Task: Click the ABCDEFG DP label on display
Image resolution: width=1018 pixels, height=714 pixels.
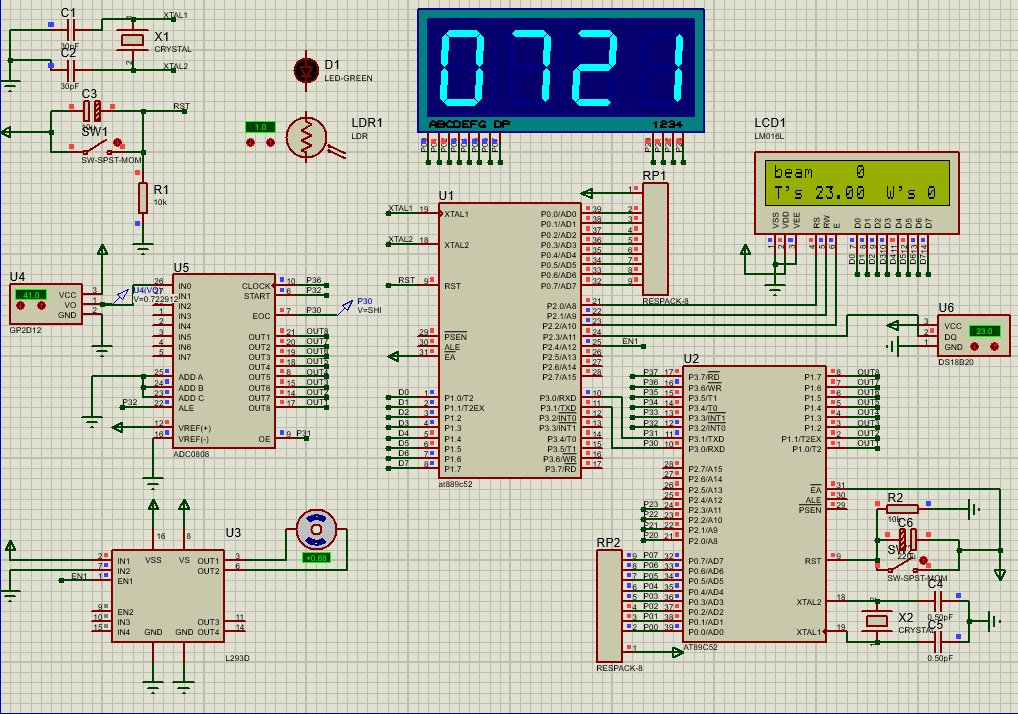Action: click(x=469, y=124)
